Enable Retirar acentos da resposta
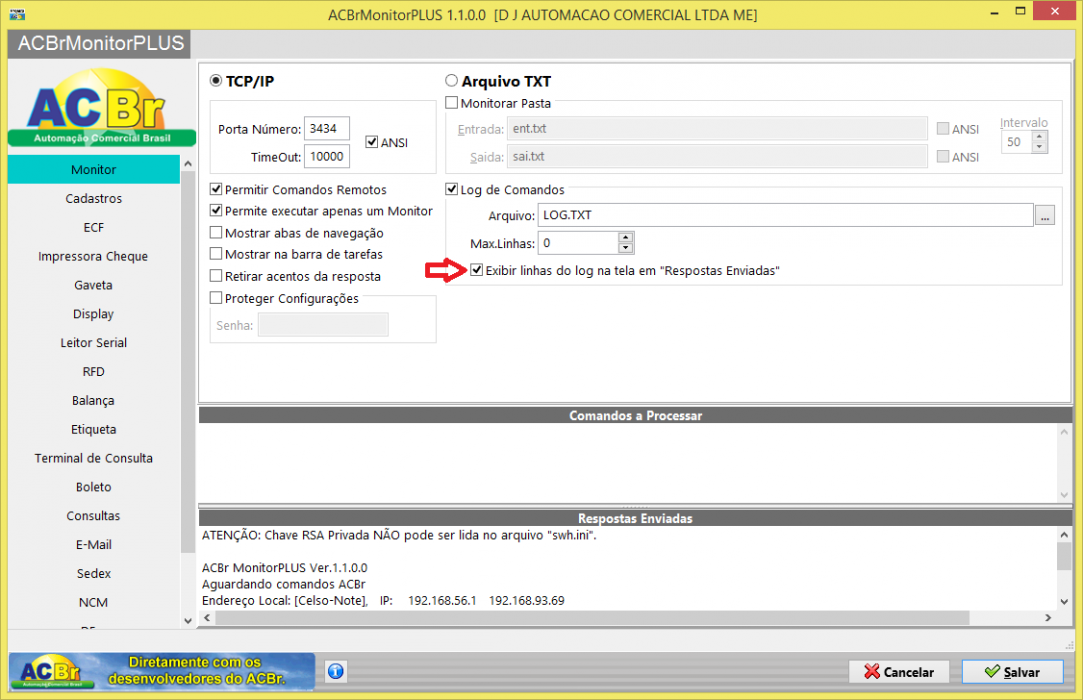 click(x=216, y=276)
